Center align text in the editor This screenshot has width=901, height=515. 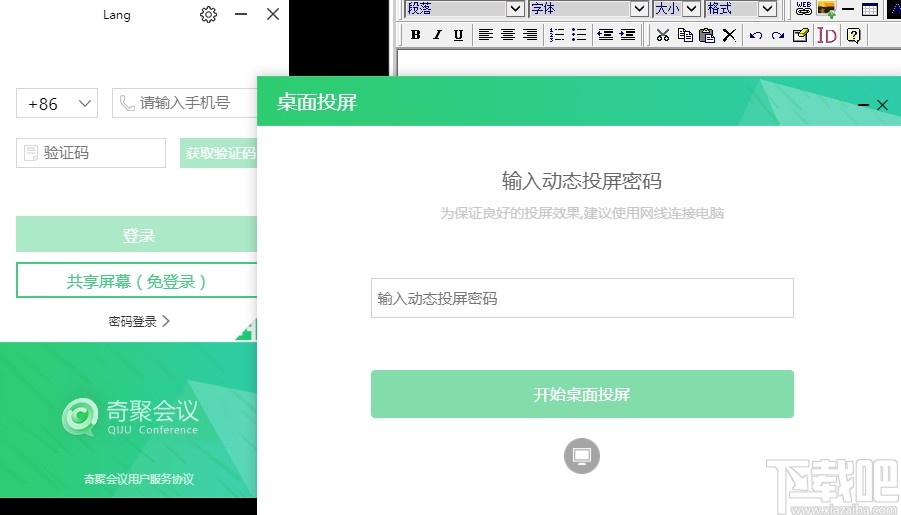tap(507, 35)
